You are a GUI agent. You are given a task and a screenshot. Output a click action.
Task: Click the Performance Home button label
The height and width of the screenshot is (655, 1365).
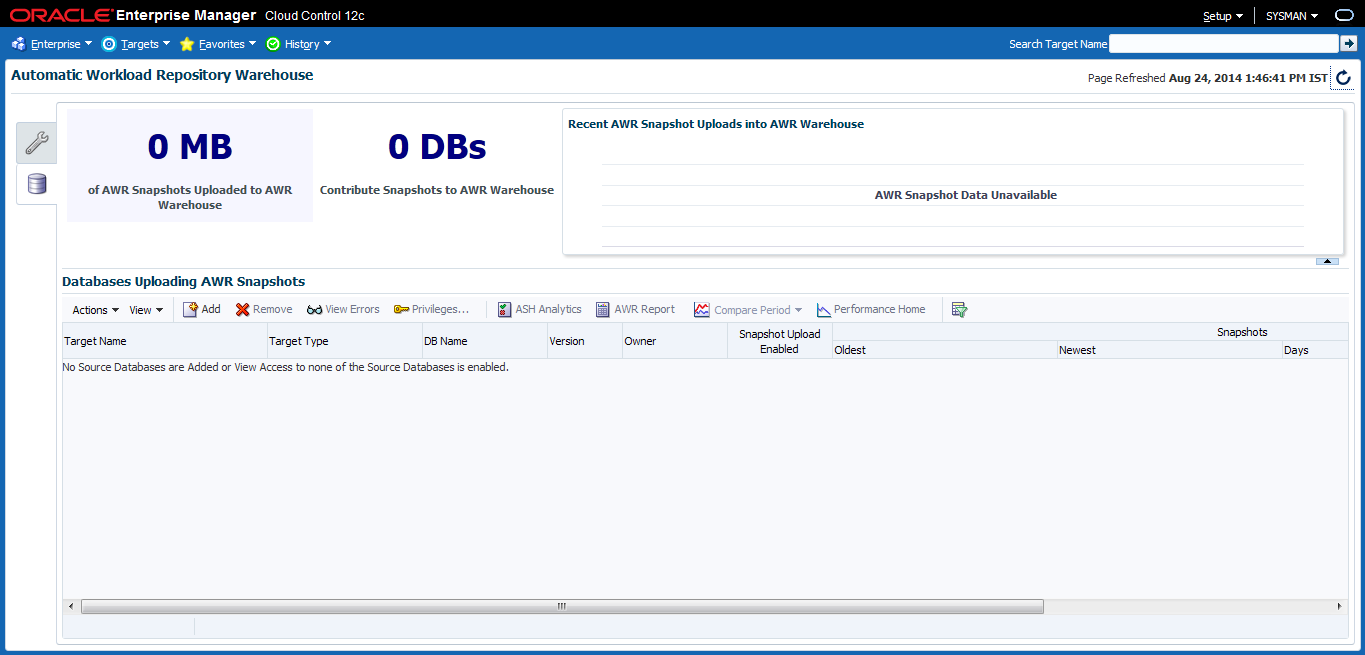coord(880,309)
